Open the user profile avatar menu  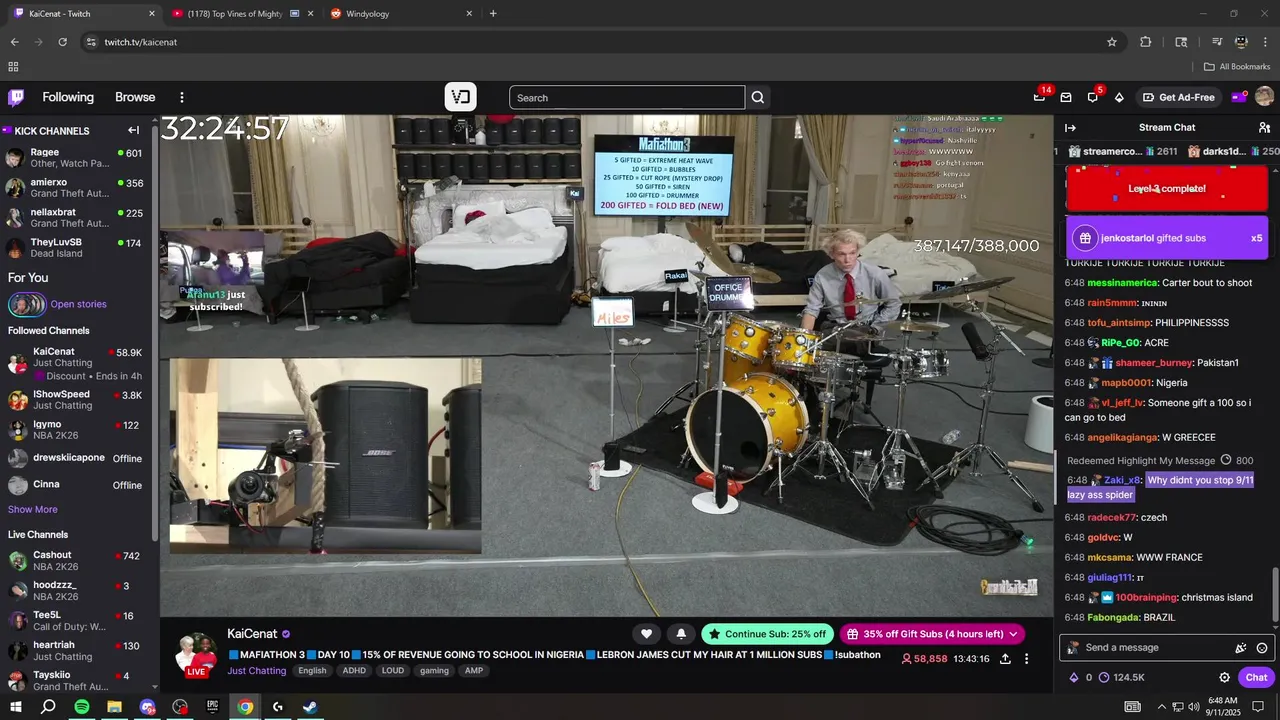pyautogui.click(x=1264, y=97)
